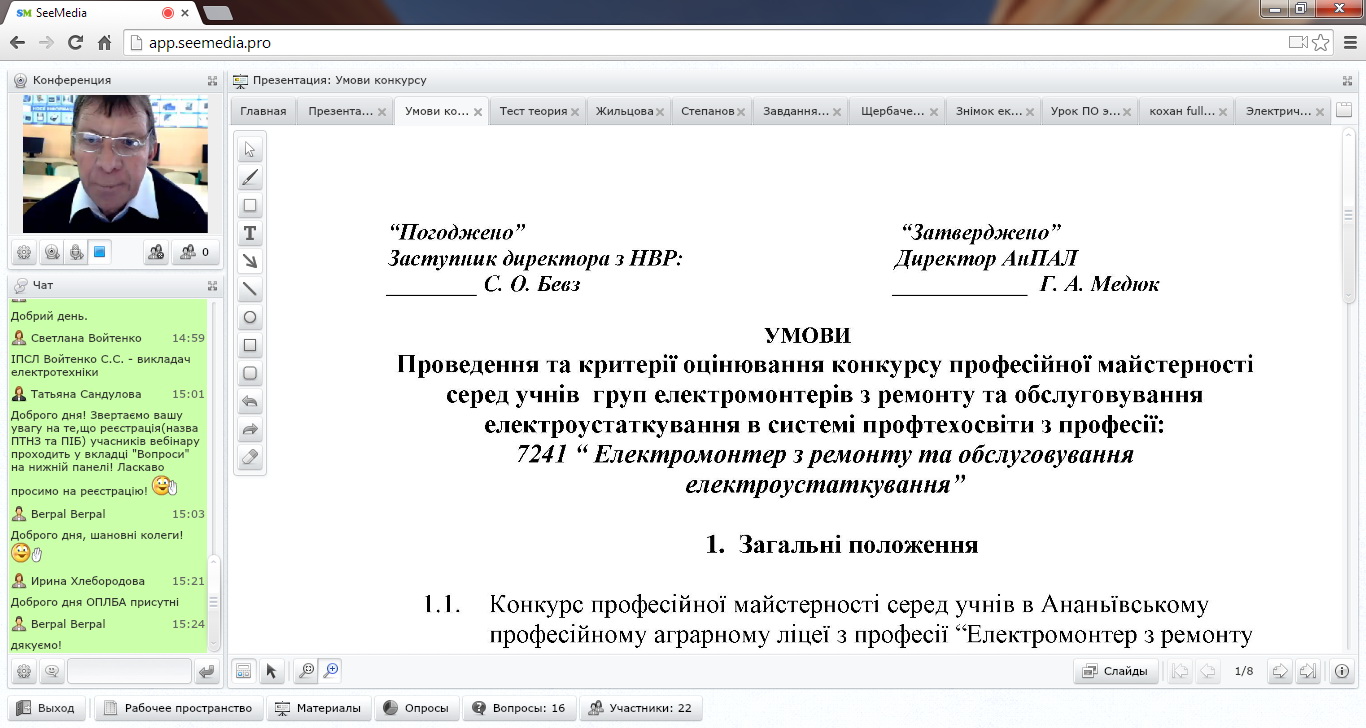
Task: Select the pencil drawing tool
Action: click(x=250, y=178)
